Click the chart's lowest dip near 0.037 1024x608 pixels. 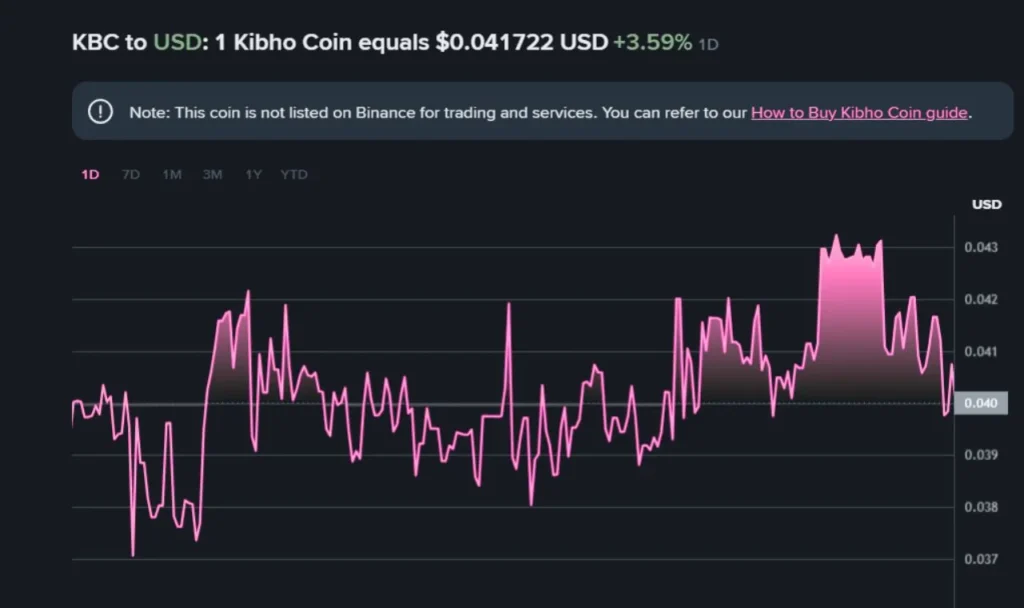click(133, 554)
